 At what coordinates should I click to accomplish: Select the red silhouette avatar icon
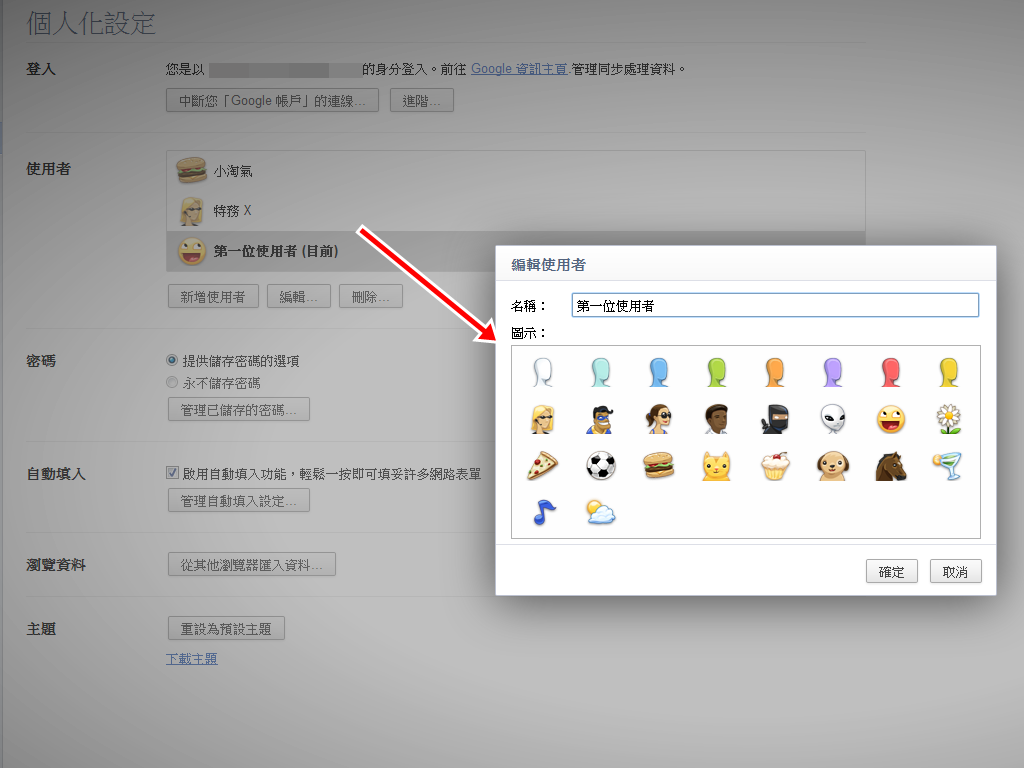coord(891,372)
